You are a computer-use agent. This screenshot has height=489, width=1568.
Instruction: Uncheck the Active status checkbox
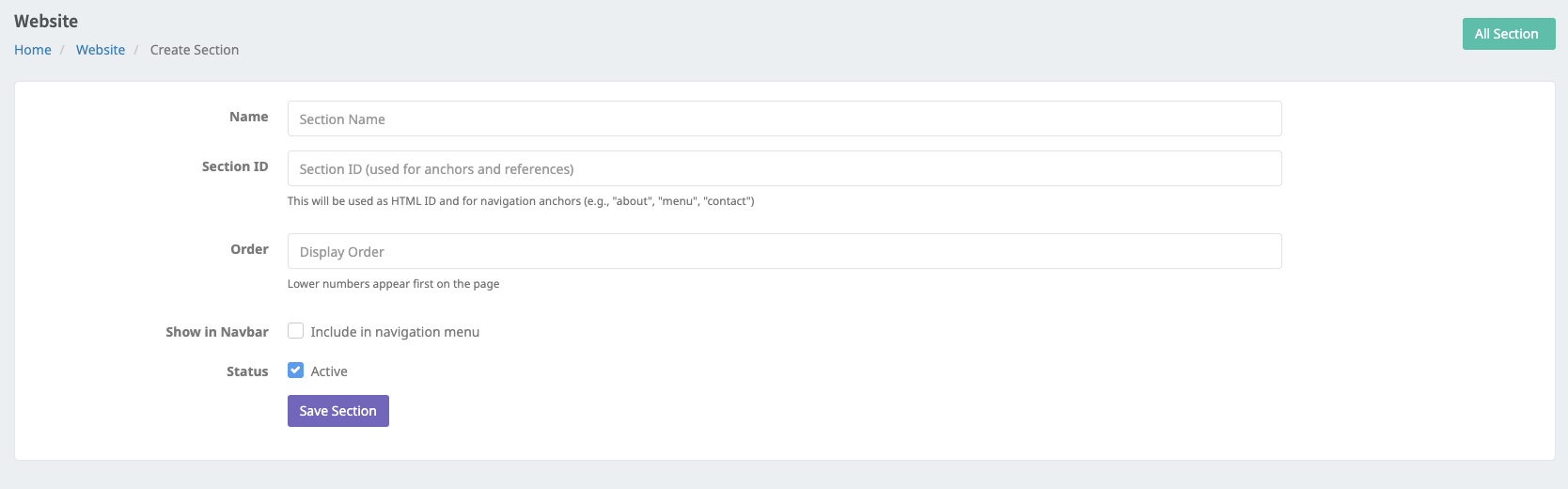295,371
